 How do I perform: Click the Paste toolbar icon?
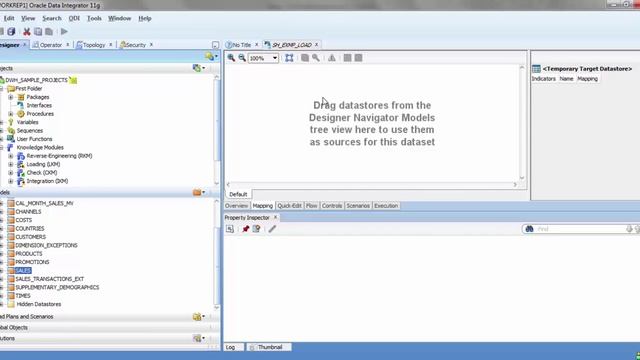point(49,31)
